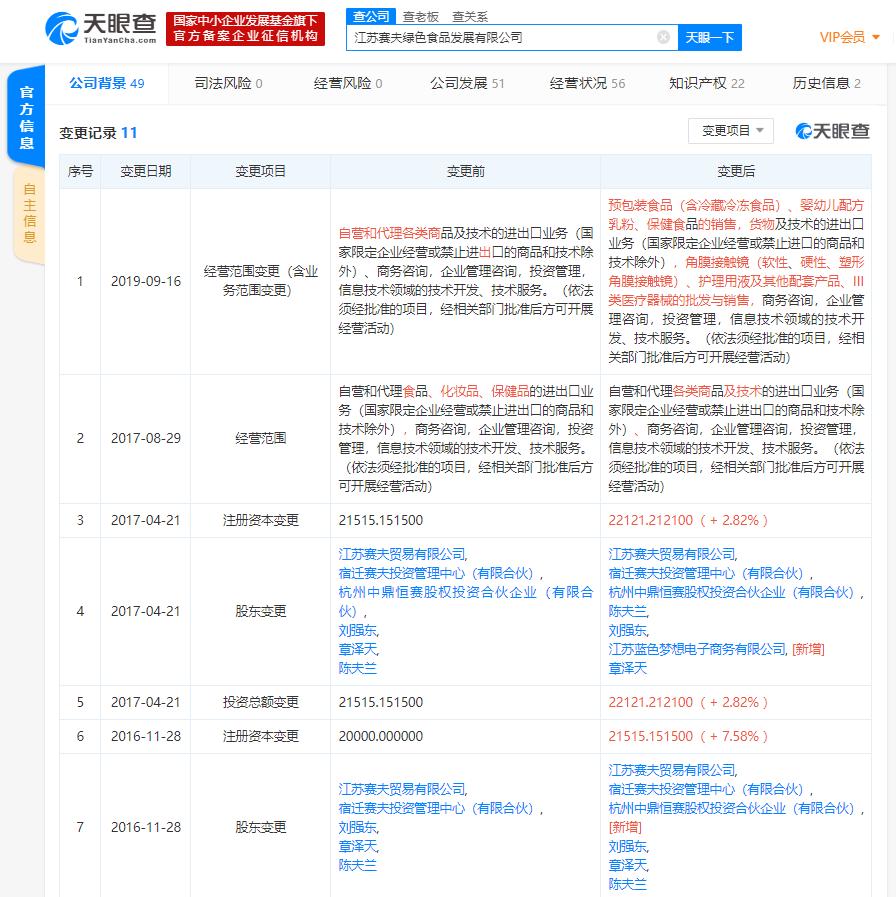Click 变更前 章泽天 in row 7
Viewport: 896px width, 897px height.
[358, 846]
